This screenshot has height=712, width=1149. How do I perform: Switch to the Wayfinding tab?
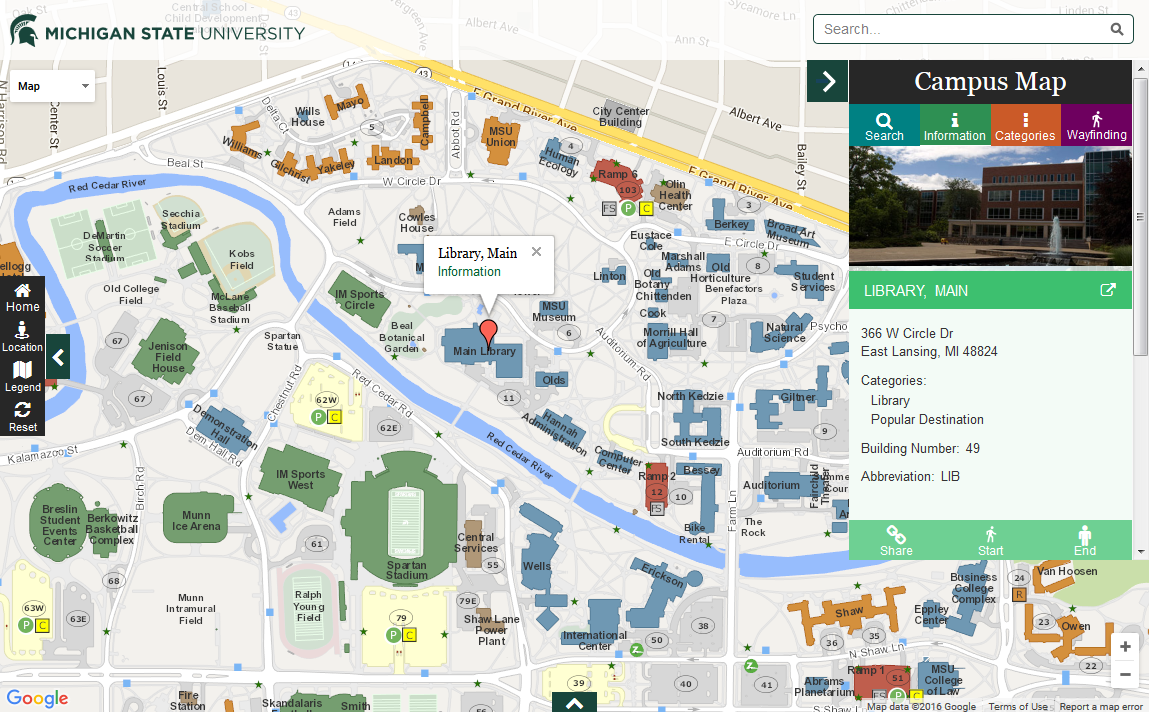(x=1096, y=125)
